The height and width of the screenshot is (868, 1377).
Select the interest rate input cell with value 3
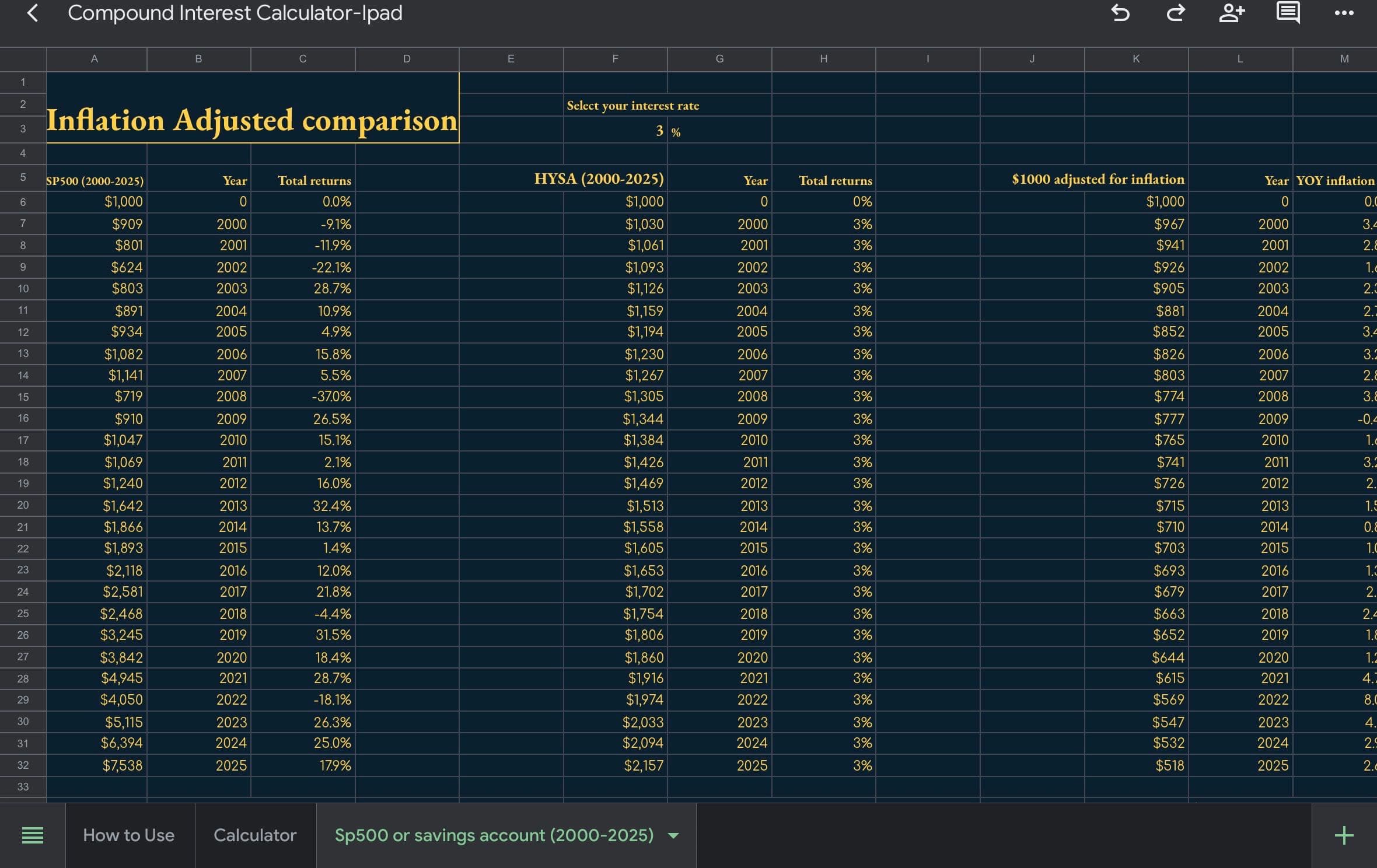point(615,131)
